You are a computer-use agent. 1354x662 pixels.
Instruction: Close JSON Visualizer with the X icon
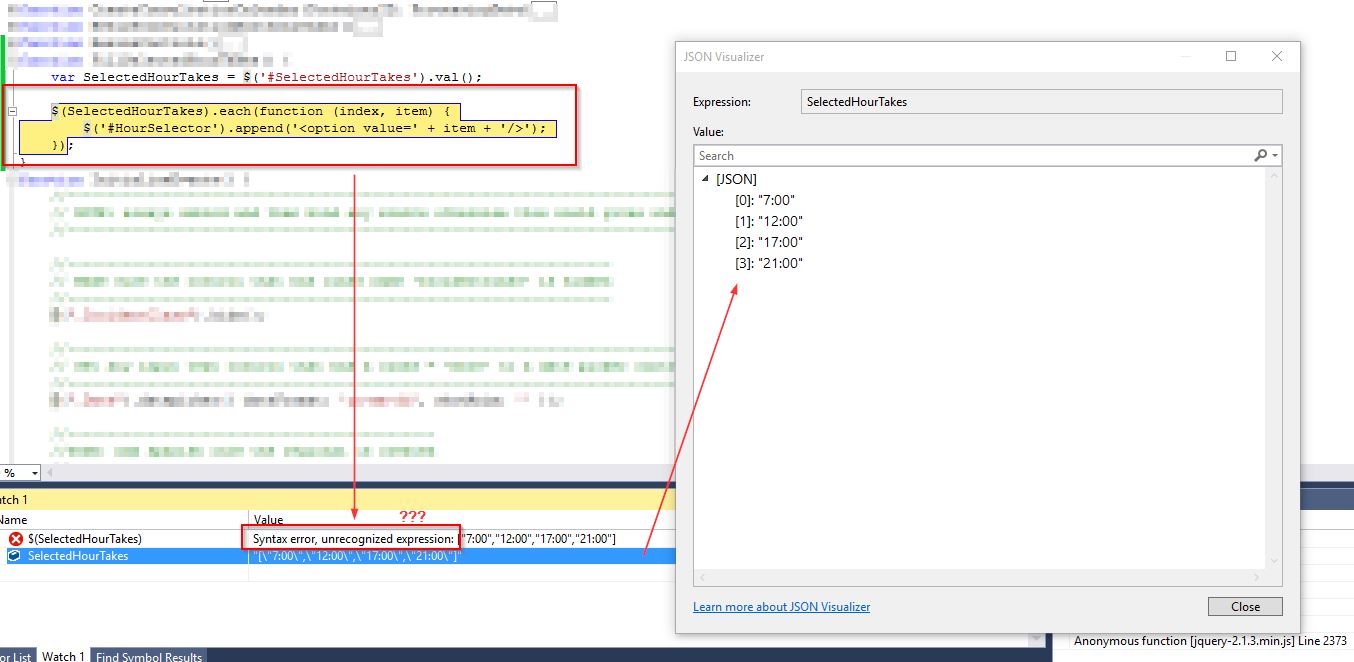point(1276,57)
